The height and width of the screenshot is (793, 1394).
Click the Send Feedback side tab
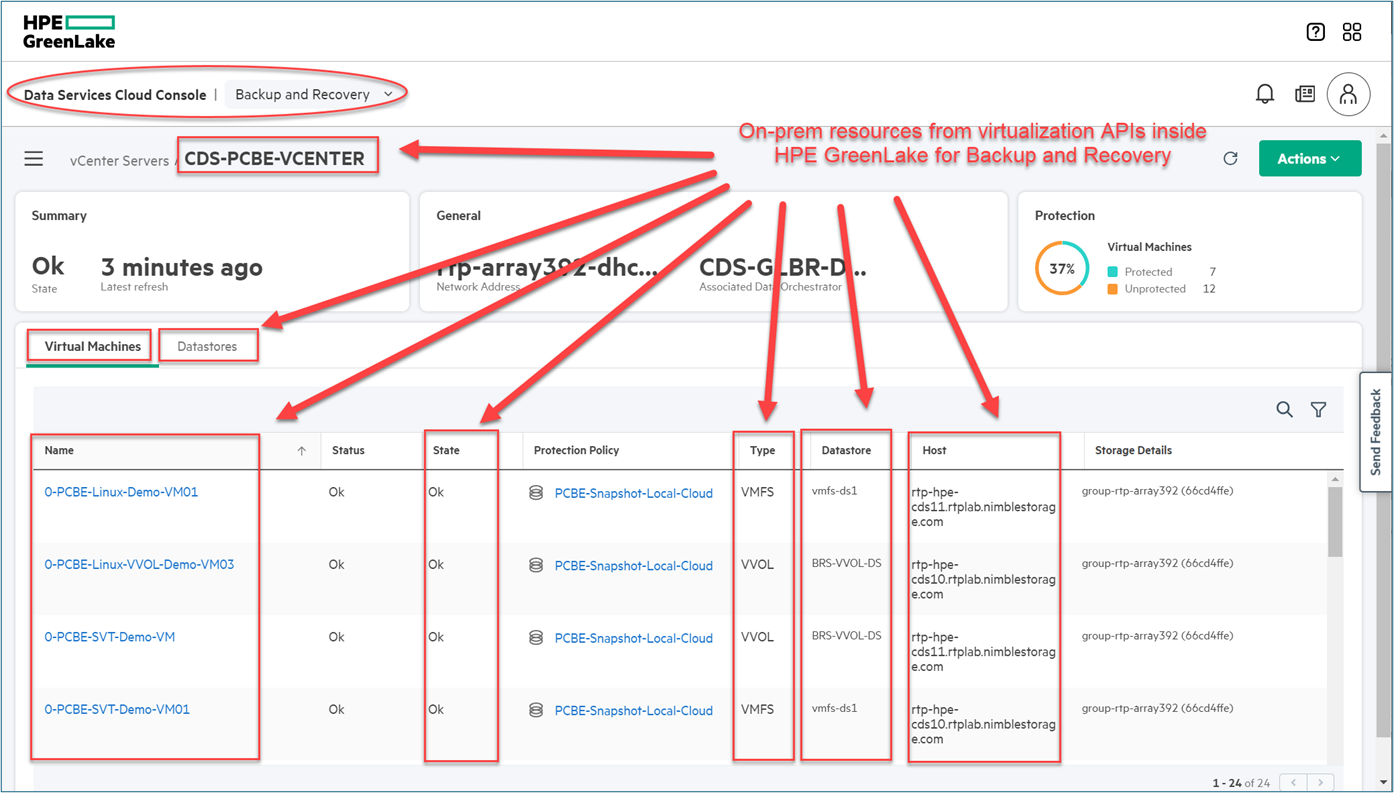tap(1376, 432)
